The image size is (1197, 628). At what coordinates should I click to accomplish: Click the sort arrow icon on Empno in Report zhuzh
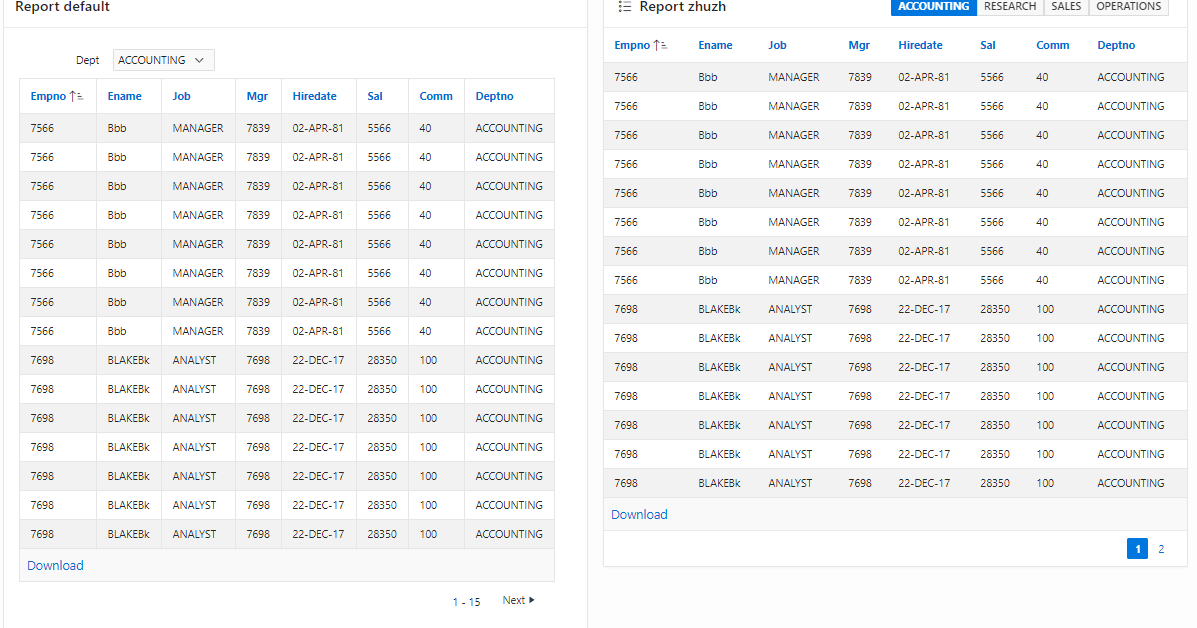pos(661,45)
